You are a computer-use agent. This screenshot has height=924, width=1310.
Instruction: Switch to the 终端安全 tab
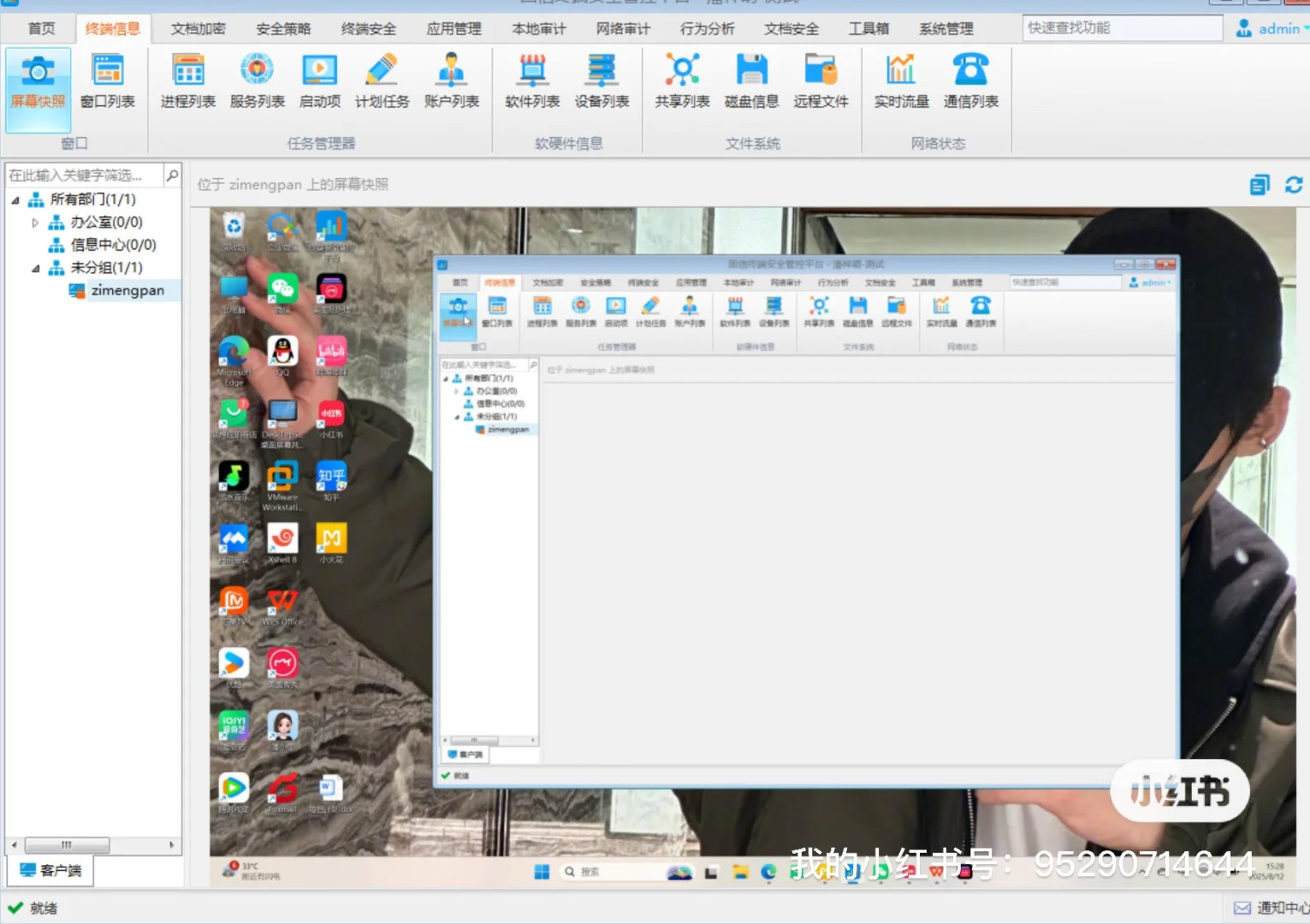(x=369, y=28)
